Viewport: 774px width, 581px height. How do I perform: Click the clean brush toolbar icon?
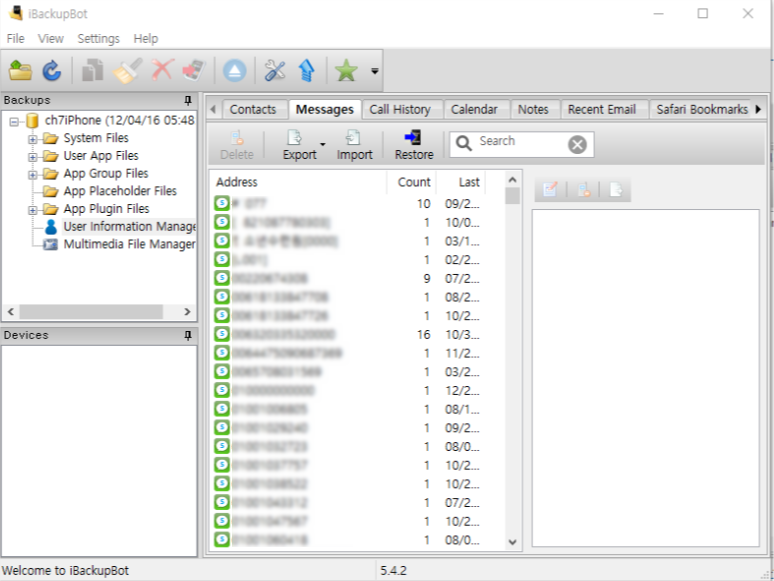(x=127, y=71)
